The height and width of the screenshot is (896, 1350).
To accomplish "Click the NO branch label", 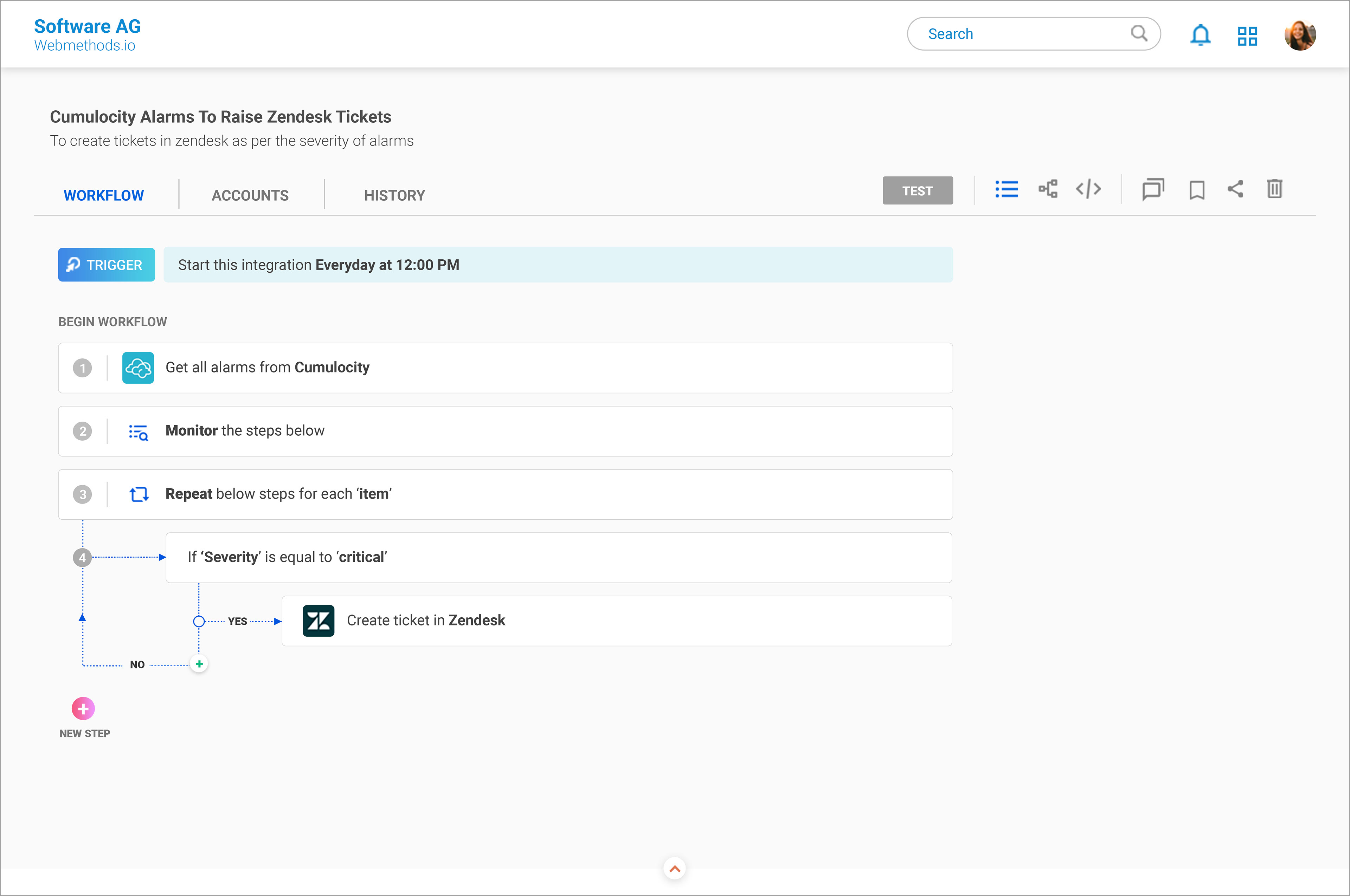I will click(137, 665).
